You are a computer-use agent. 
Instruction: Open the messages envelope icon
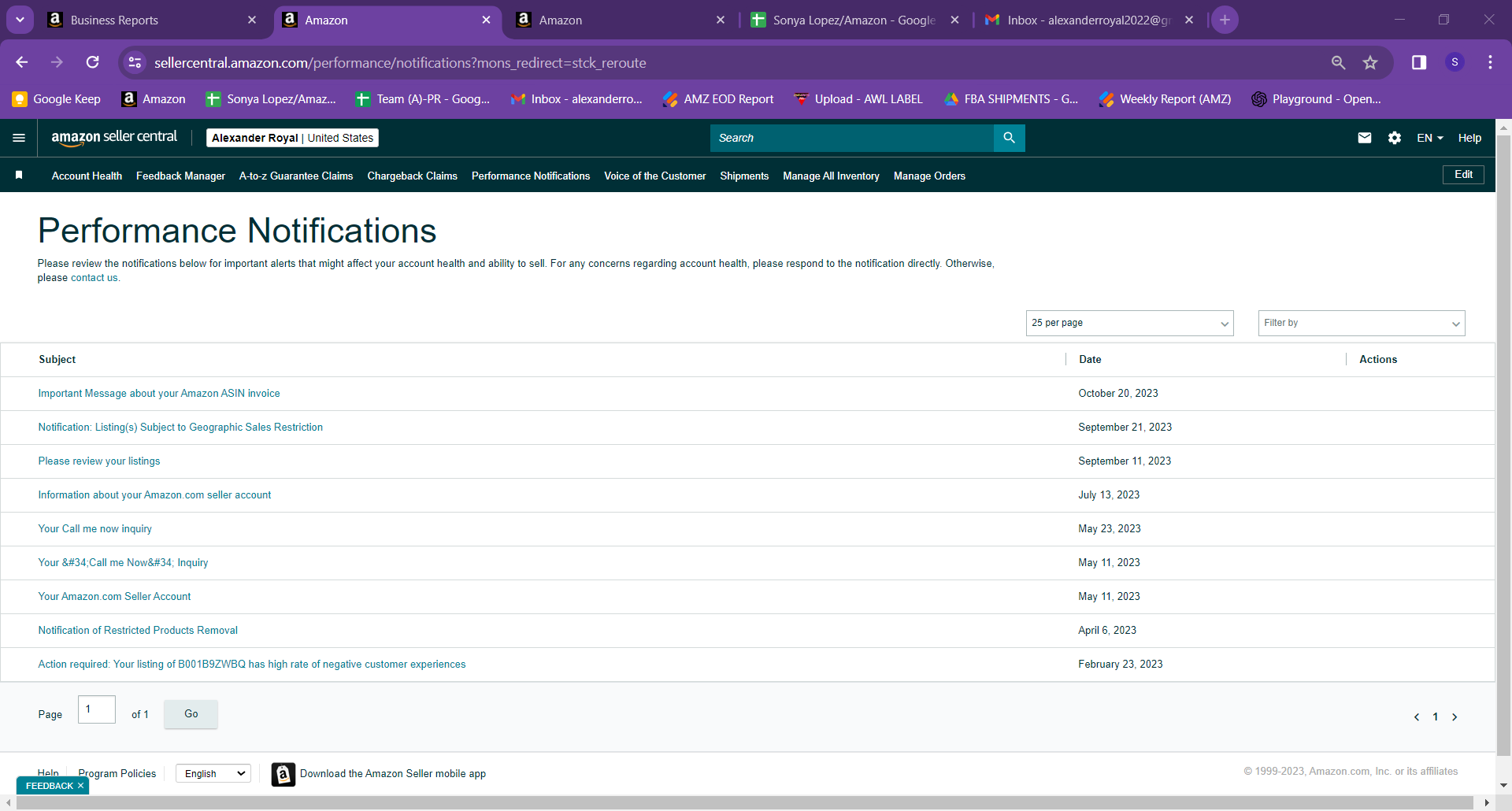pos(1365,138)
